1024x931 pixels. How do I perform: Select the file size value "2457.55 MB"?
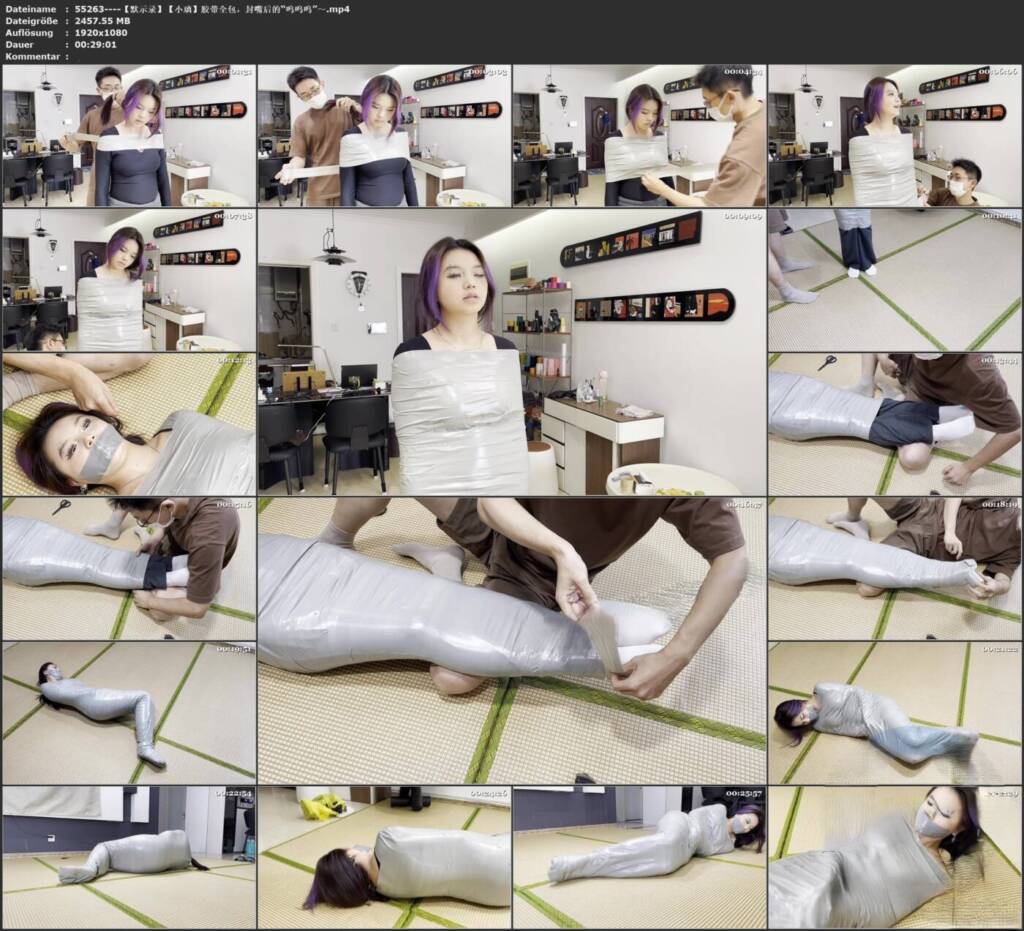(103, 21)
